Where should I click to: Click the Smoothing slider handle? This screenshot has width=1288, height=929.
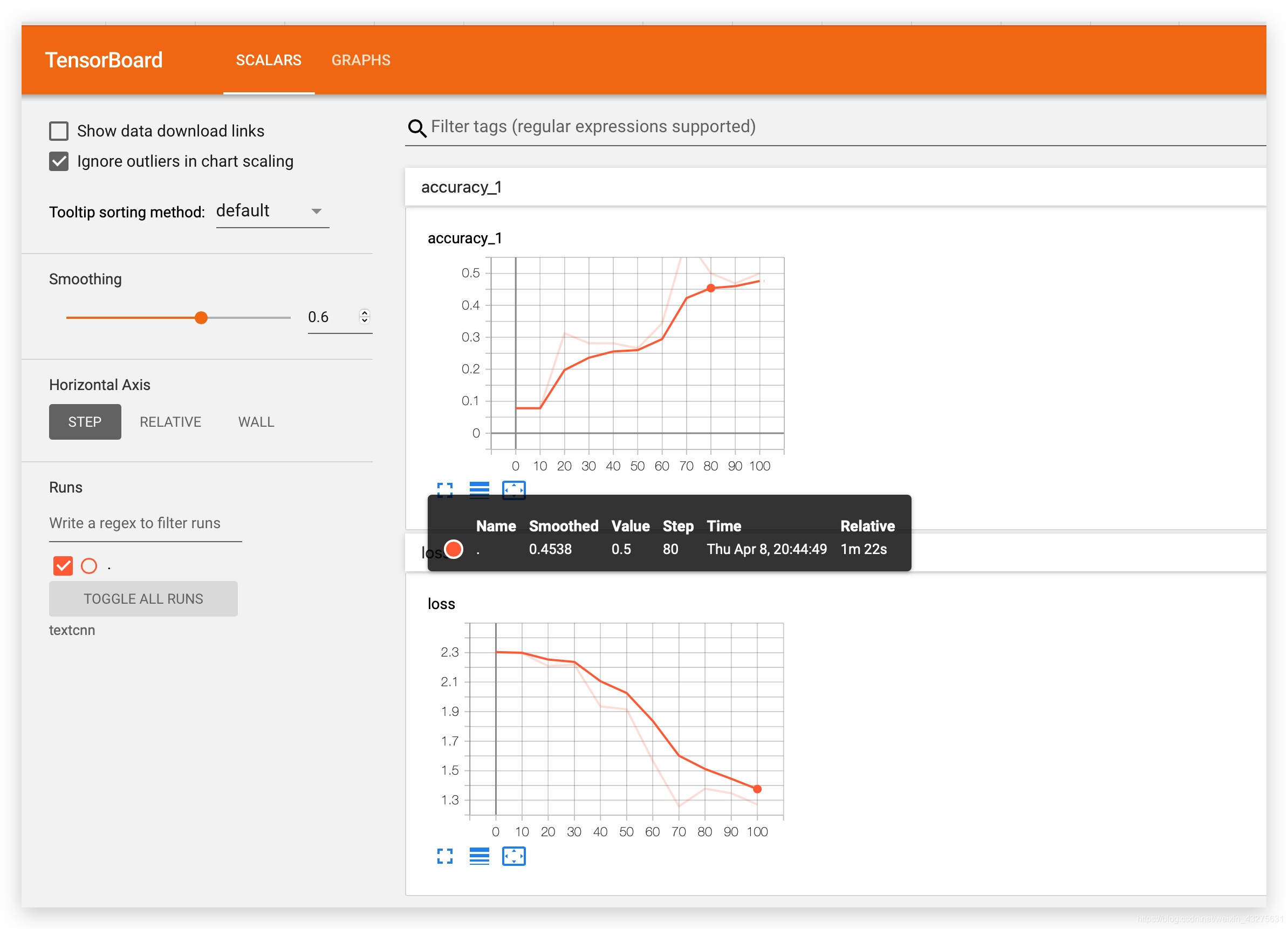click(x=201, y=318)
